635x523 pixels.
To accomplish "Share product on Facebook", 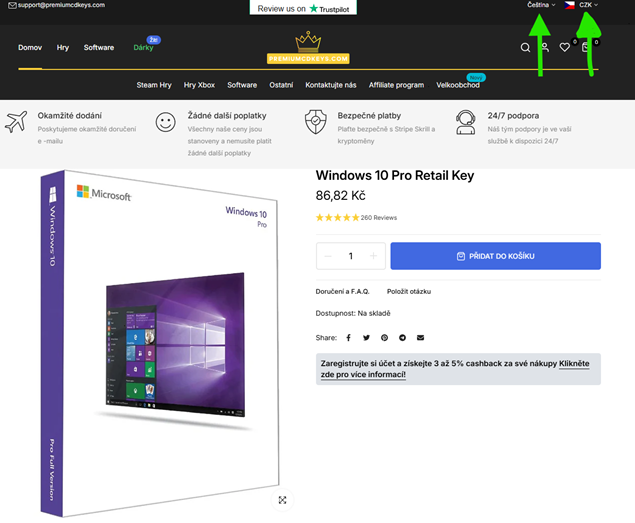I will click(x=348, y=337).
